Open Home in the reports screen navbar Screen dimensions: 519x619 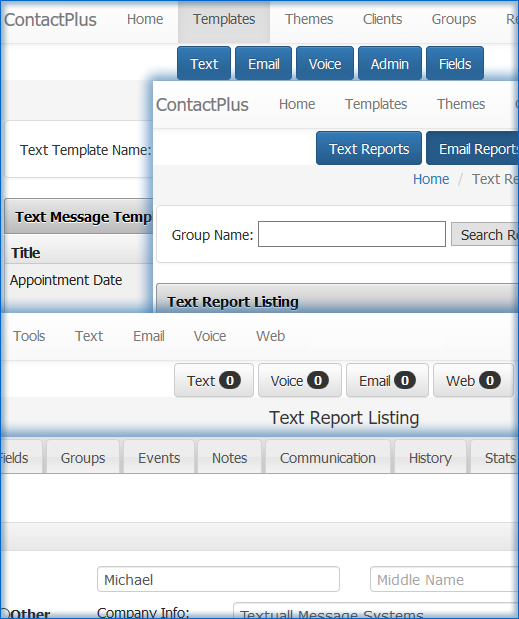coord(297,104)
